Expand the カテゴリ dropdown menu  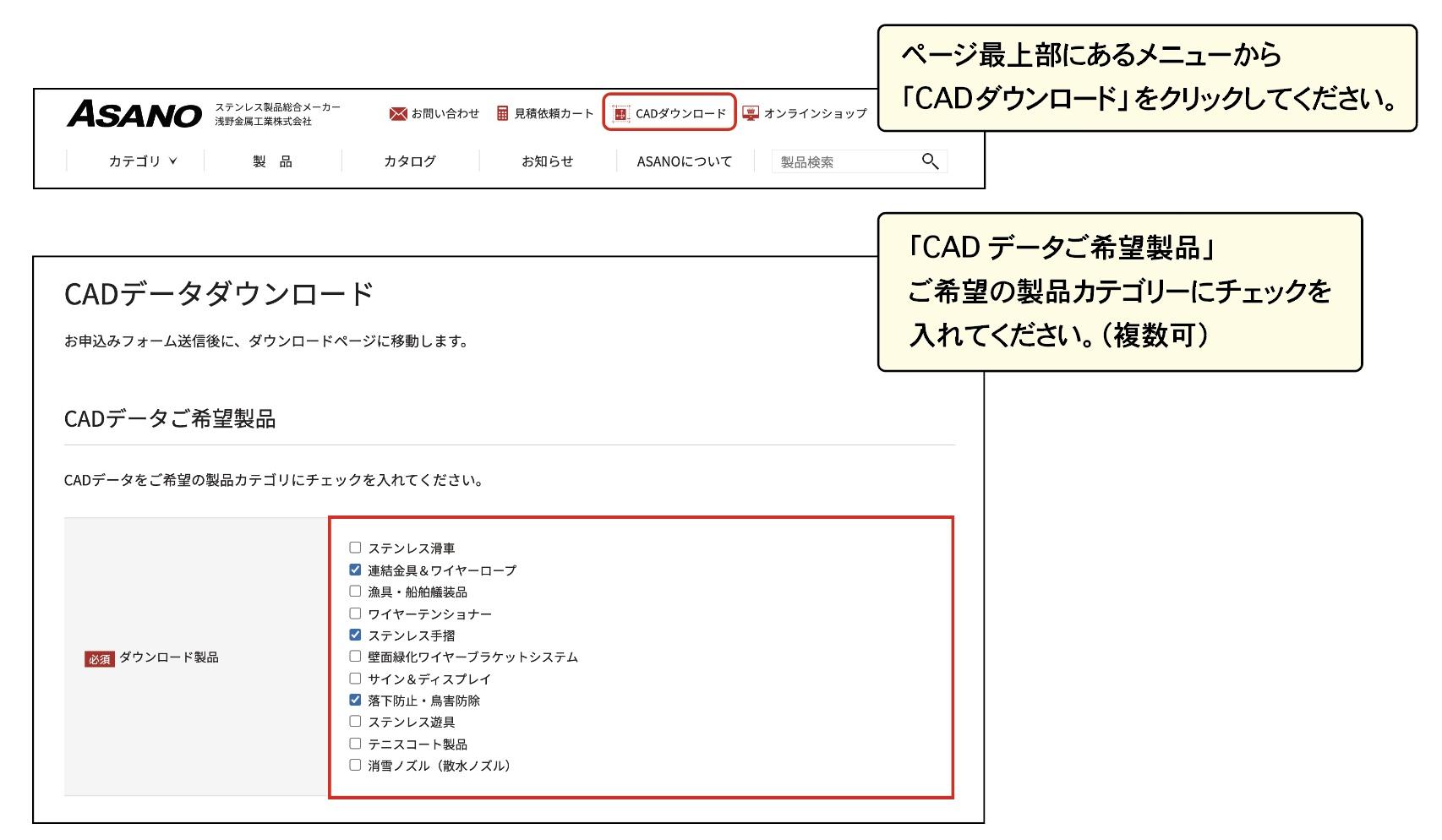pos(142,161)
